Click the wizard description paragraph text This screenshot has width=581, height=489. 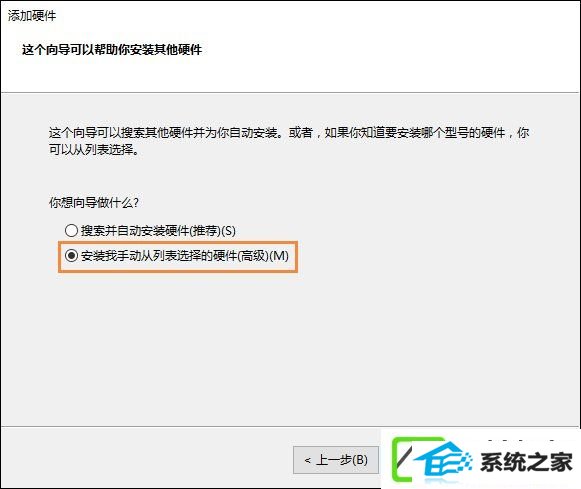coord(289,141)
